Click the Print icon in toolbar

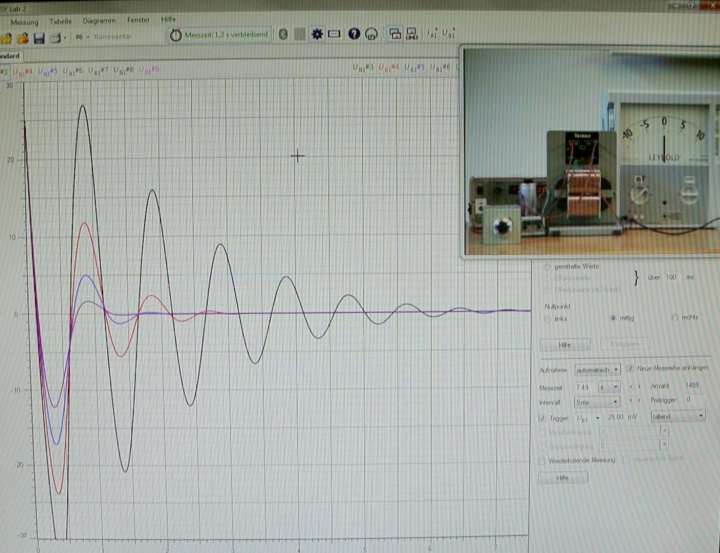[55, 38]
